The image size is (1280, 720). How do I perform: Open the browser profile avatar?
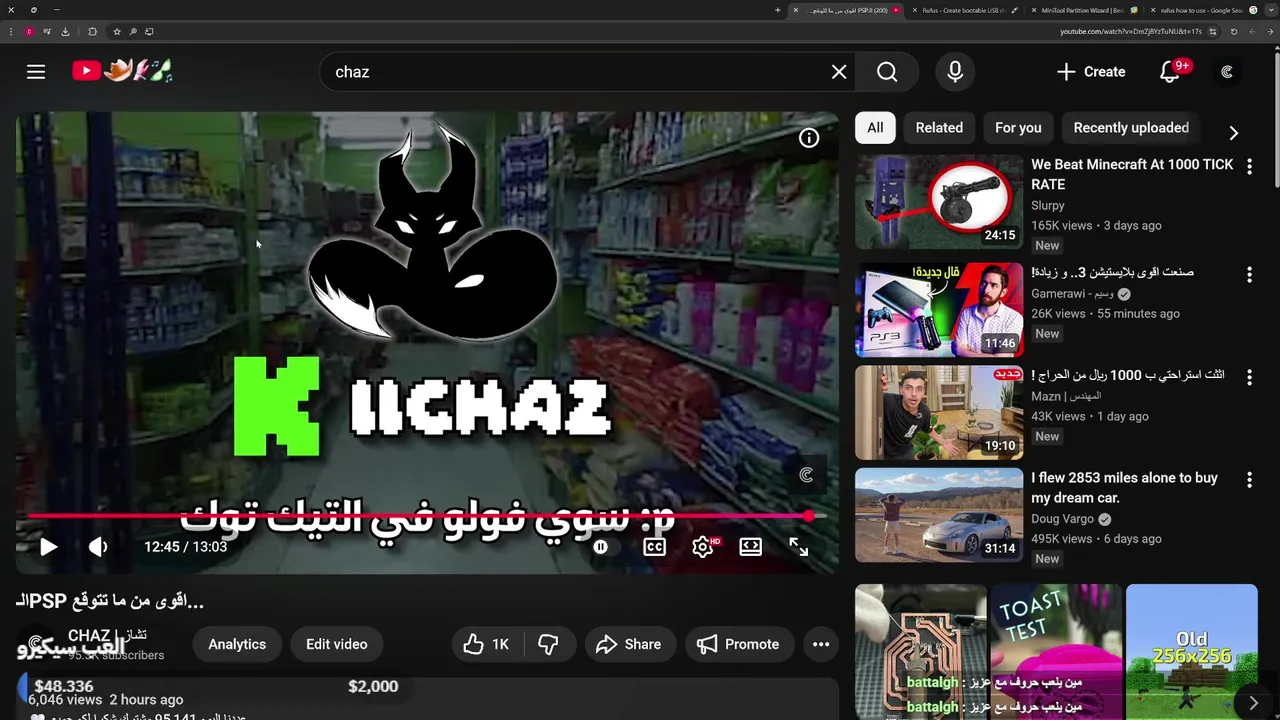[x=29, y=32]
